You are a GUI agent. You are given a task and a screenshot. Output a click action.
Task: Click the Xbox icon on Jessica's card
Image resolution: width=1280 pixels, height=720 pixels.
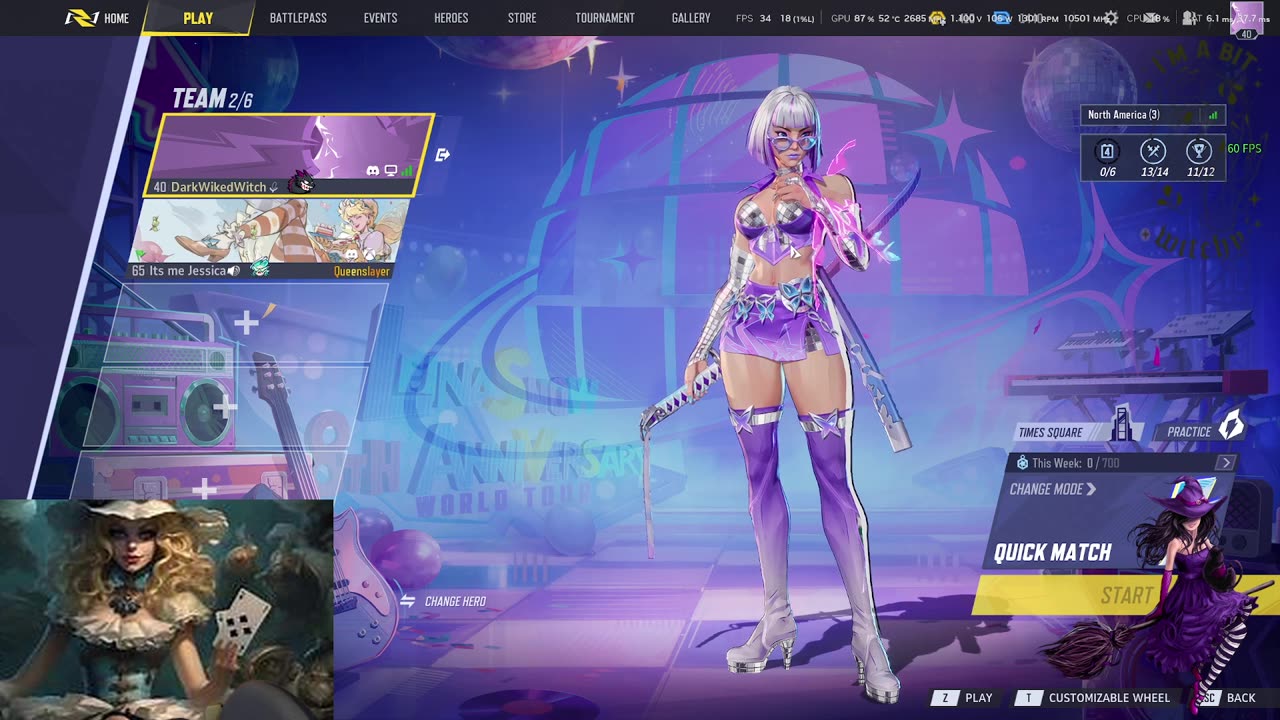click(x=369, y=254)
